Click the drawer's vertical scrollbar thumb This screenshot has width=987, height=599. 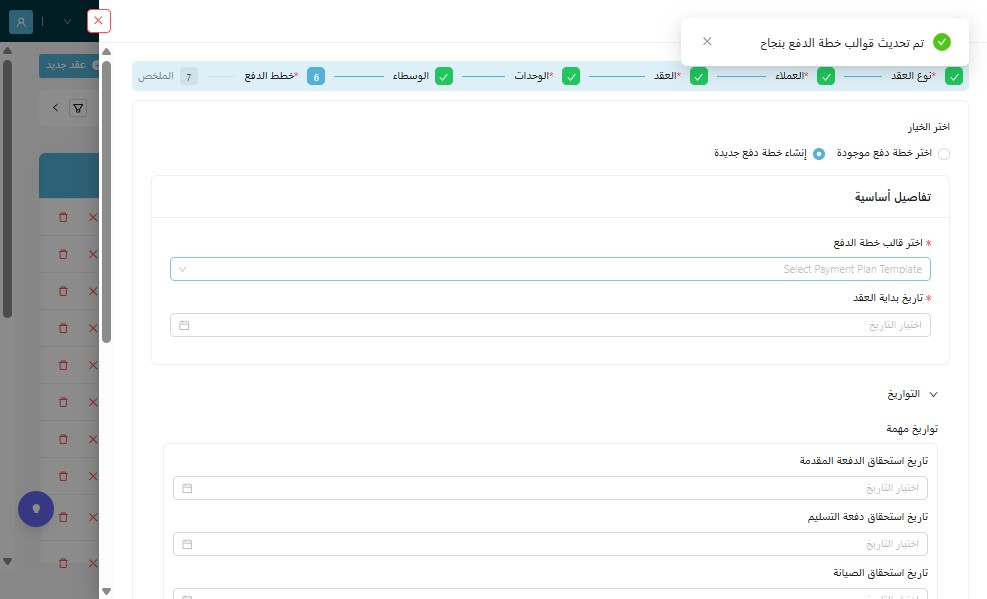pyautogui.click(x=106, y=201)
